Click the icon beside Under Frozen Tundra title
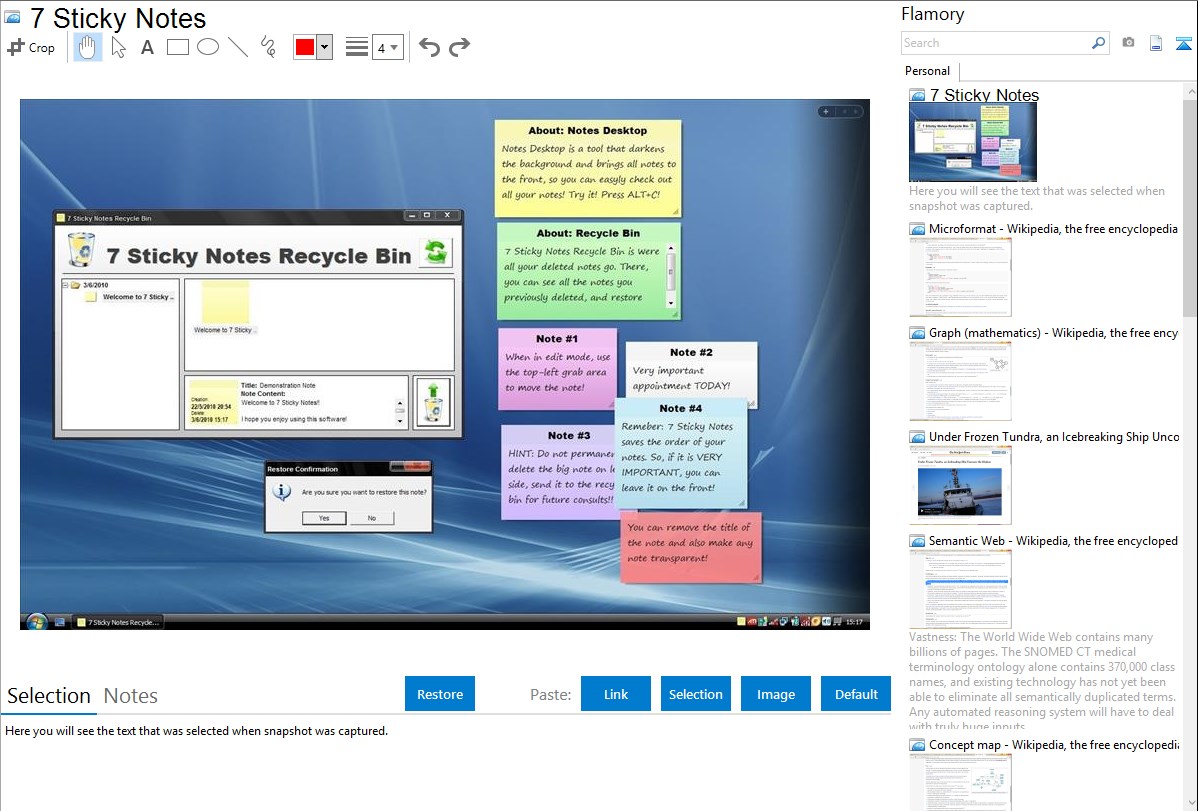This screenshot has height=811, width=1198. tap(917, 437)
